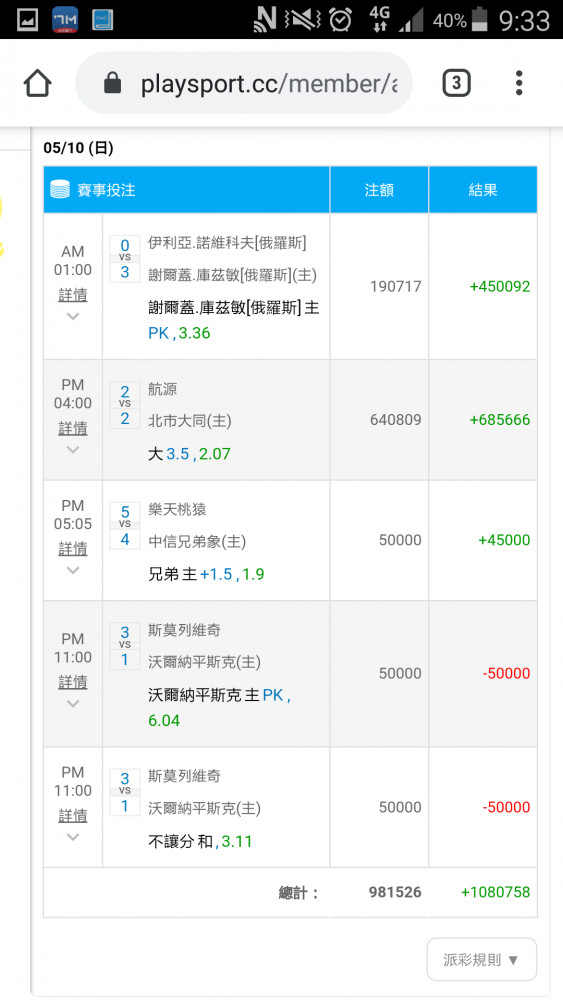563x1000 pixels.
Task: Tap the alarm clock status icon
Action: 340,20
